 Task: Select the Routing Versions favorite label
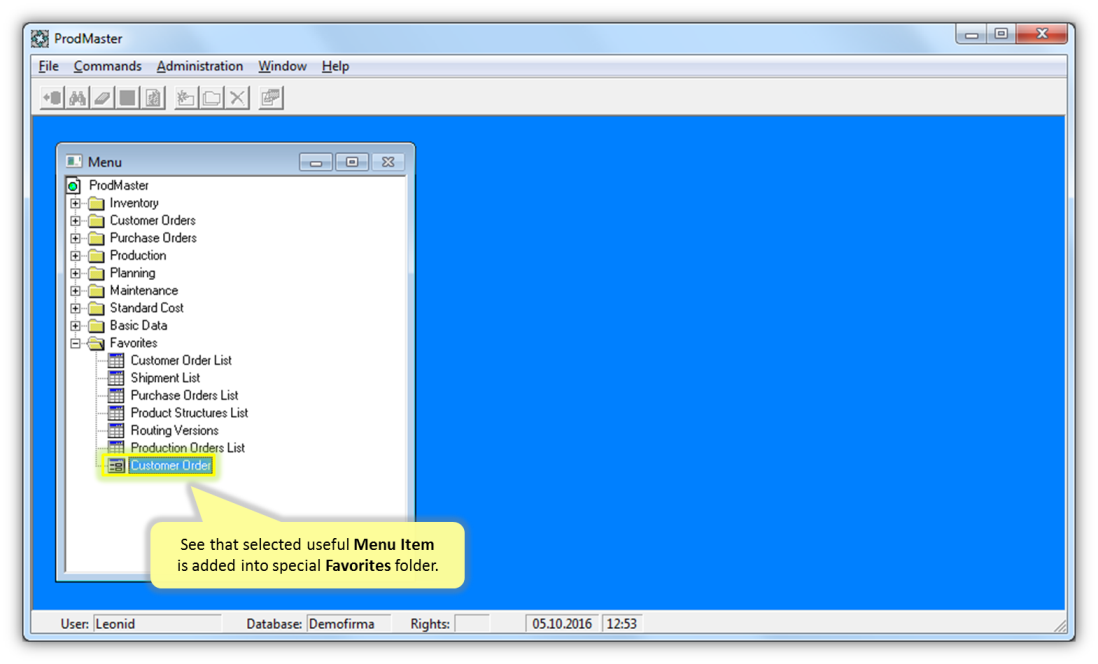tap(174, 431)
